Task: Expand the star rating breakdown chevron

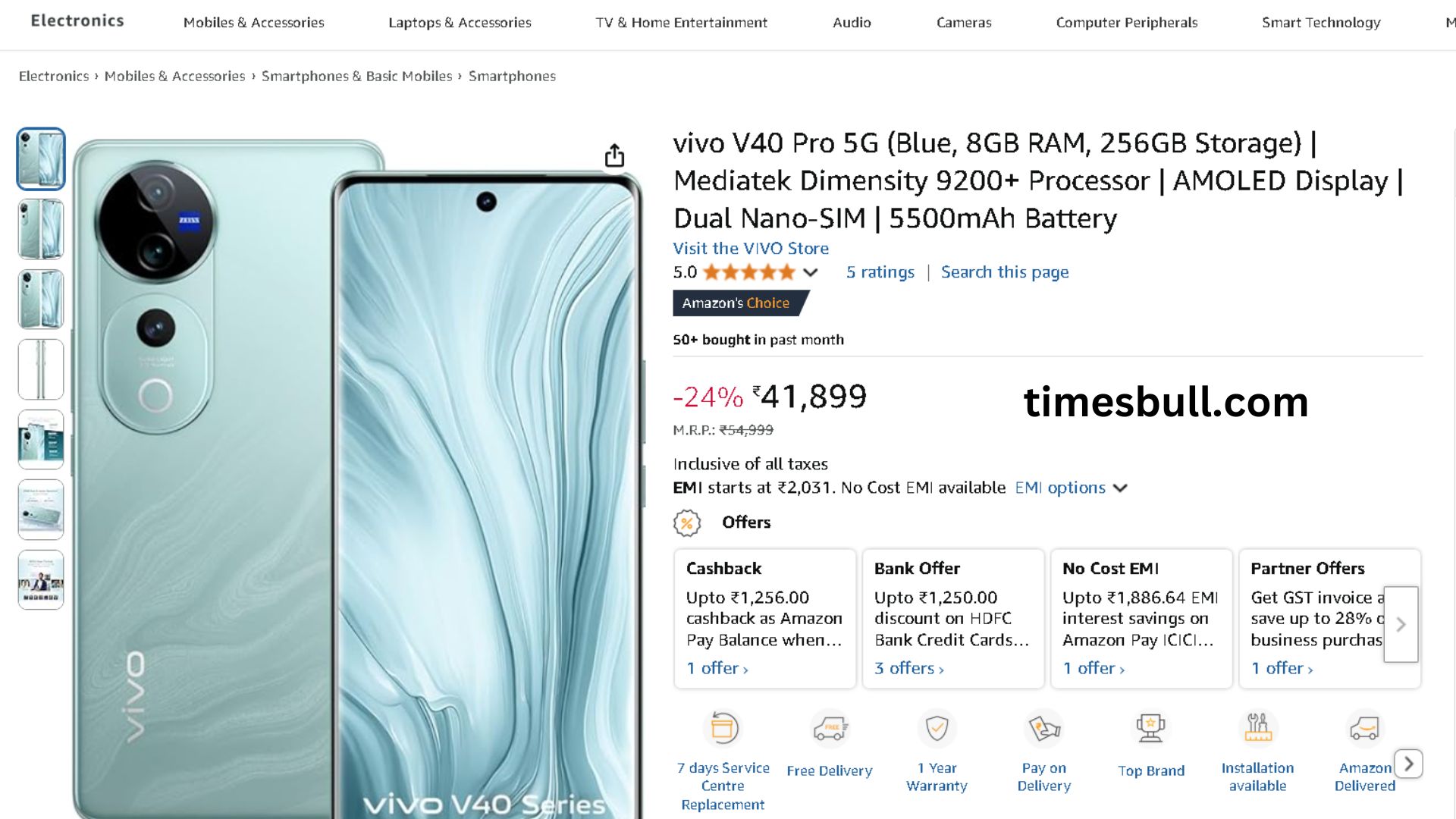Action: (811, 272)
